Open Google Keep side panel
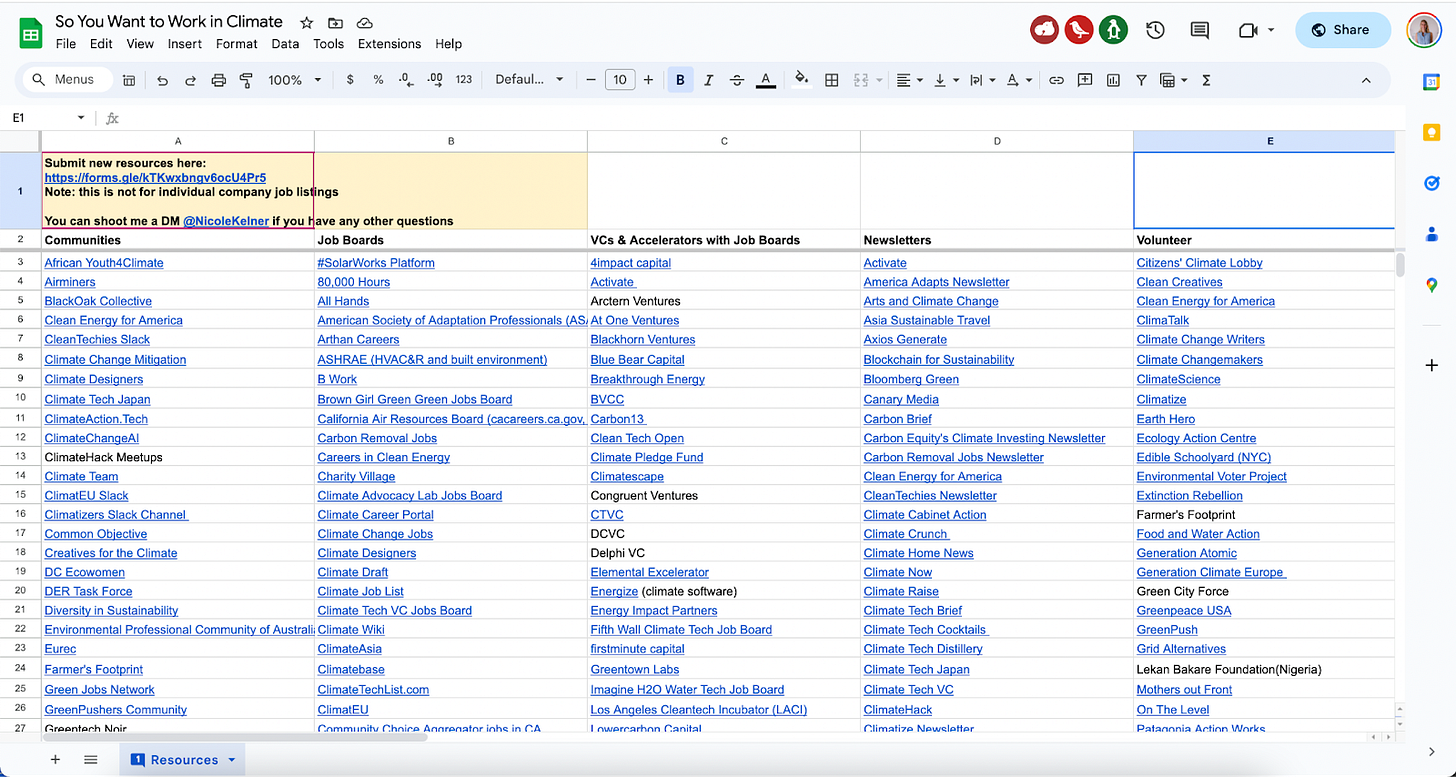 coord(1431,133)
